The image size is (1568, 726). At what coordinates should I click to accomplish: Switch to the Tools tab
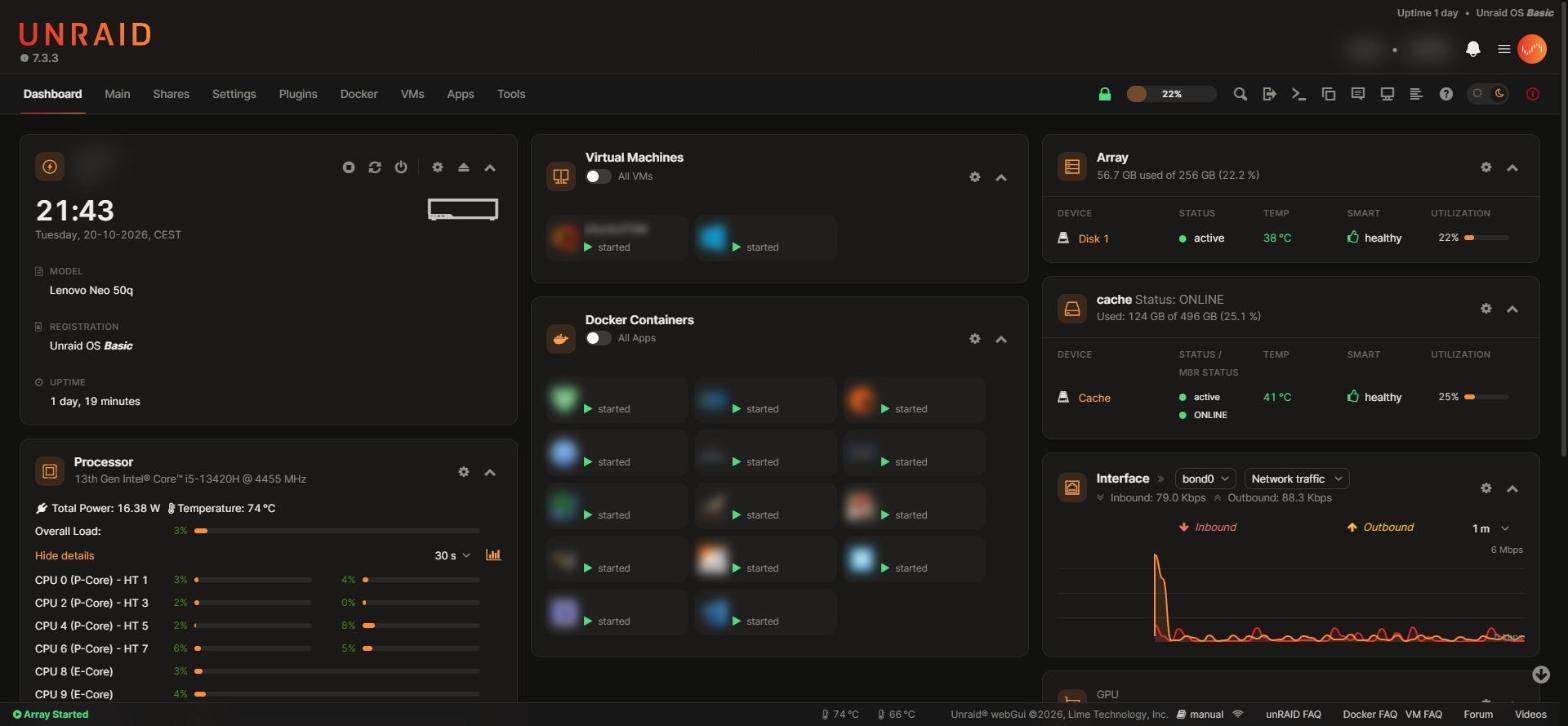click(x=511, y=94)
